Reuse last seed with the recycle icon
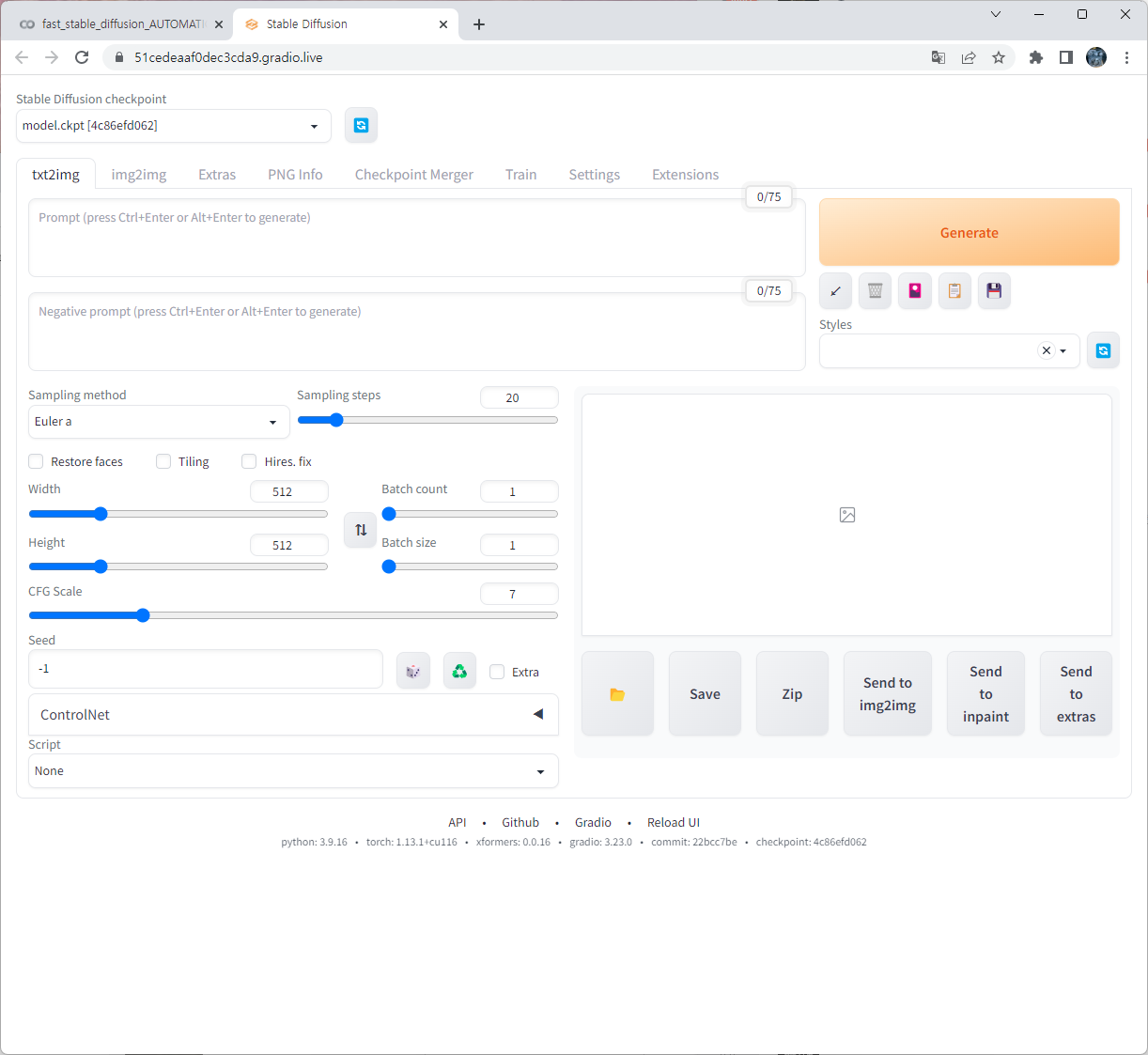Viewport: 1148px width, 1055px height. [x=459, y=670]
